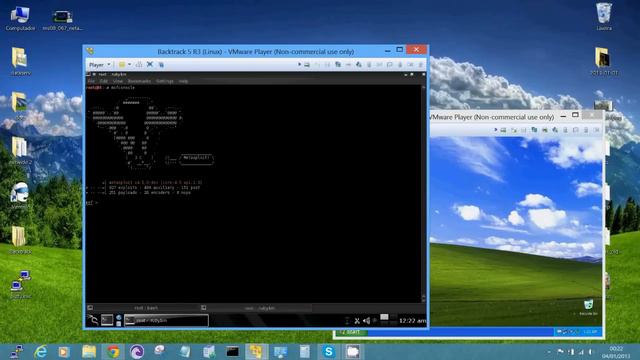Click the root ruby task button in Backtrack panel
The width and height of the screenshot is (640, 360).
pyautogui.click(x=167, y=320)
